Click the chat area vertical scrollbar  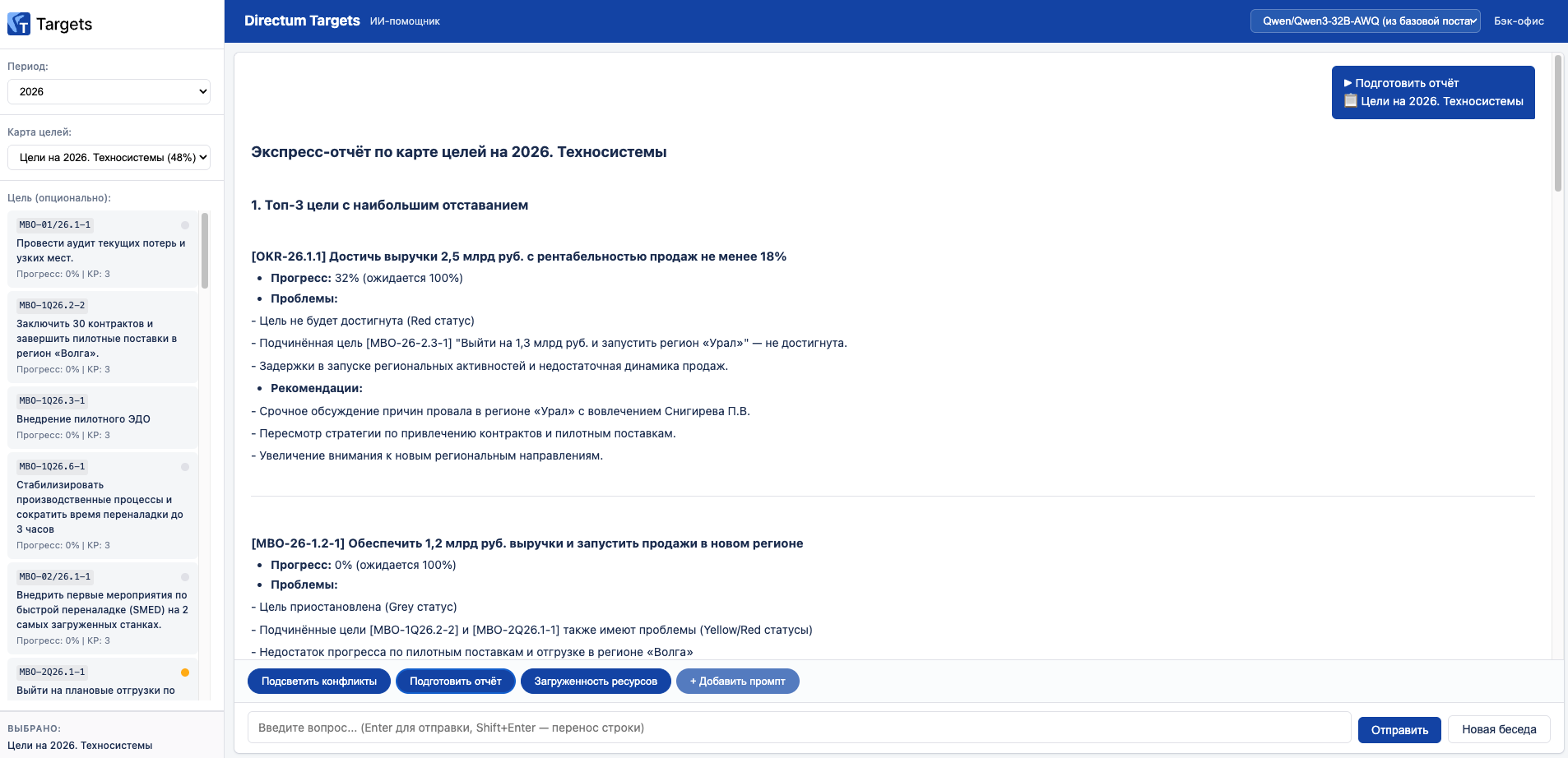(x=1557, y=123)
